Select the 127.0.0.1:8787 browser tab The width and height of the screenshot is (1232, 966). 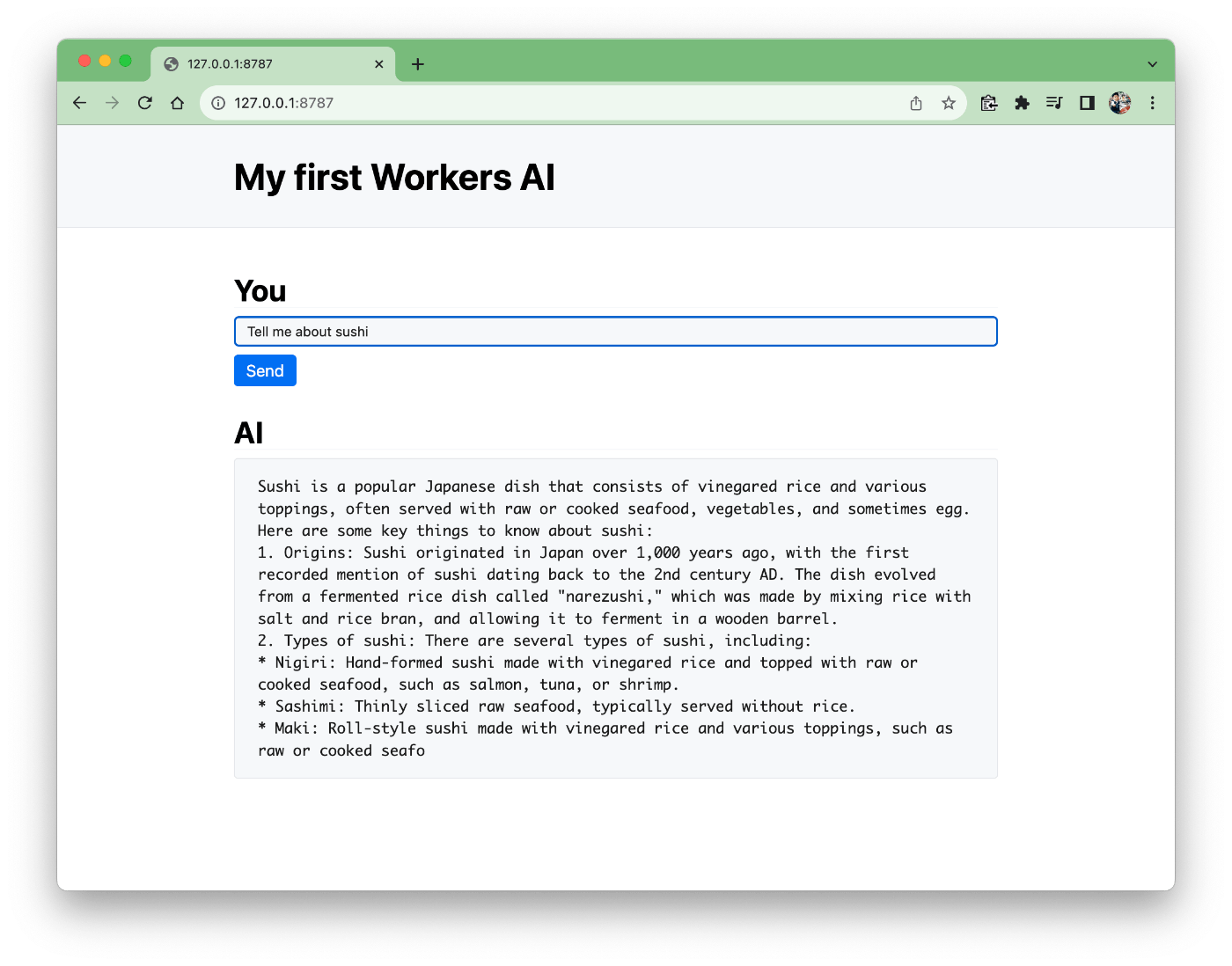pos(273,64)
